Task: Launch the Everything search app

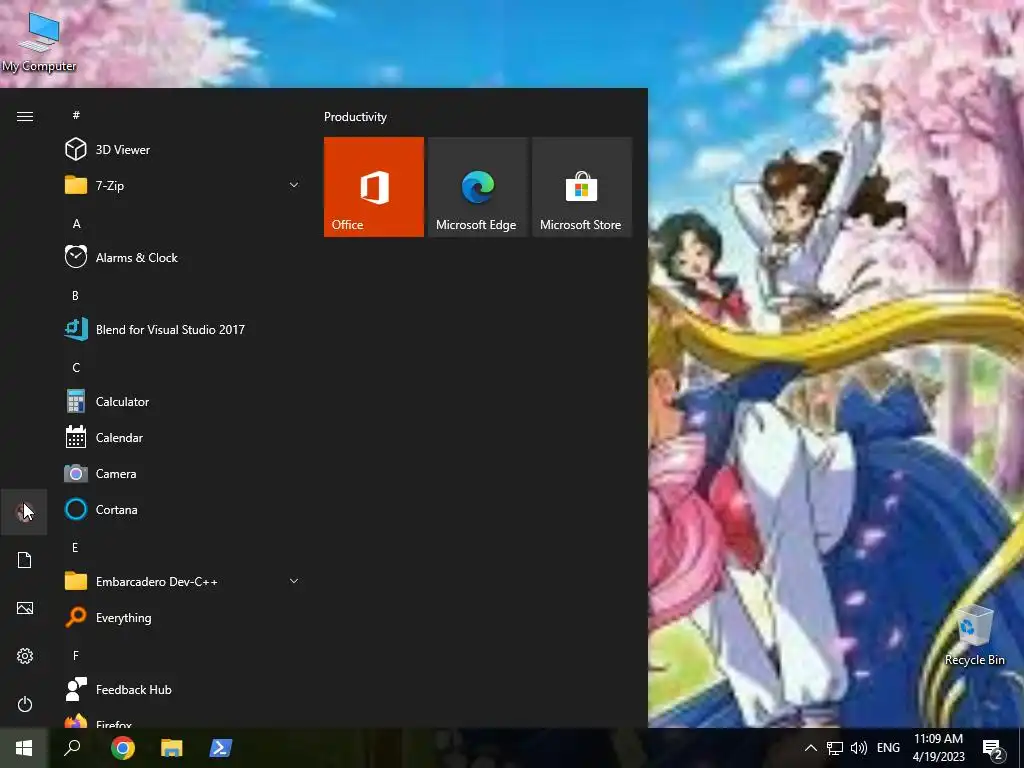Action: coord(182,618)
